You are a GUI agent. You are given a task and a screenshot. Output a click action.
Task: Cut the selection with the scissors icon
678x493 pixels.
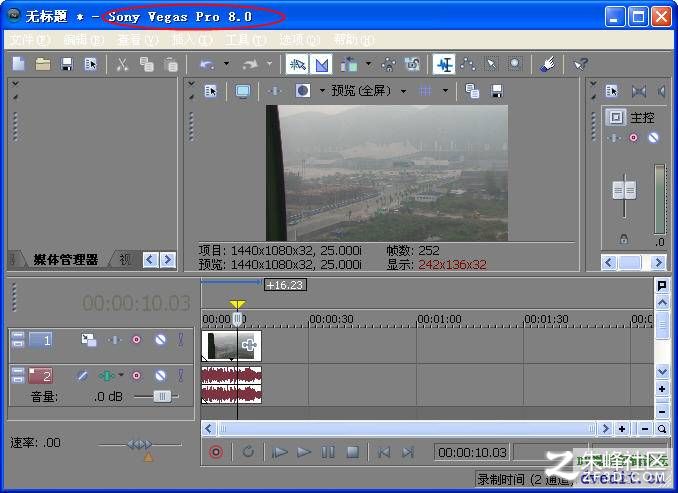(122, 64)
